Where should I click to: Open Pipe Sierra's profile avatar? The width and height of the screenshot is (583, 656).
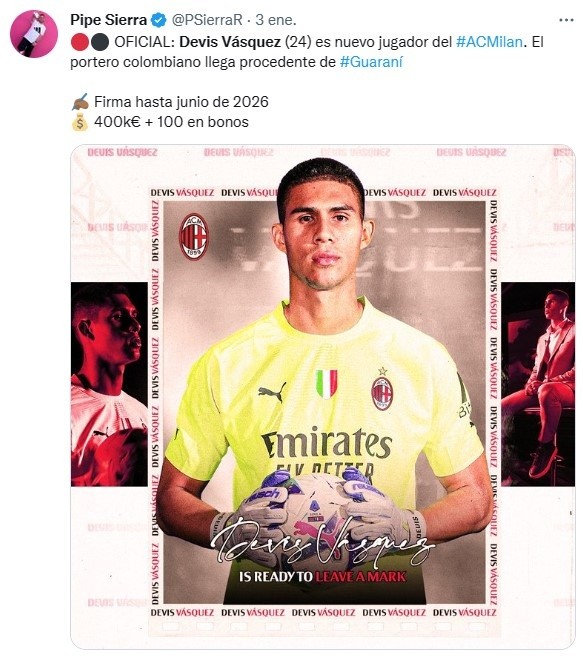pyautogui.click(x=34, y=34)
